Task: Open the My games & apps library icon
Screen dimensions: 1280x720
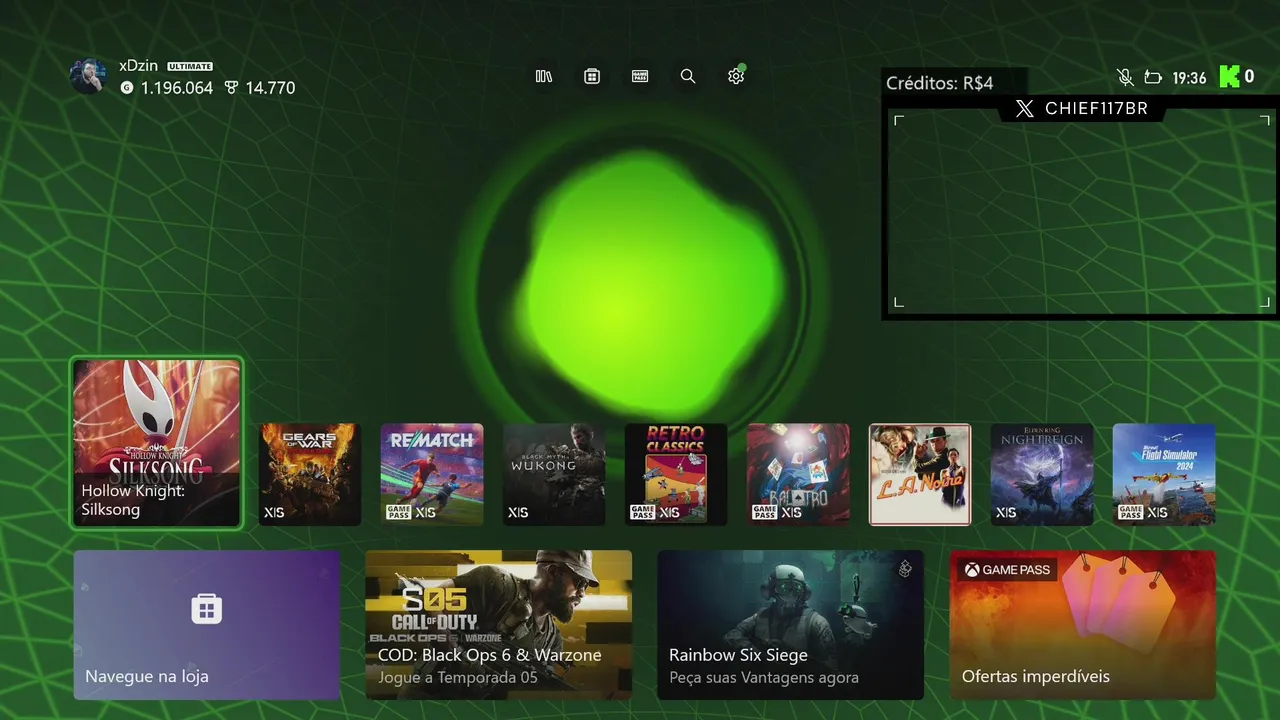Action: (x=544, y=76)
